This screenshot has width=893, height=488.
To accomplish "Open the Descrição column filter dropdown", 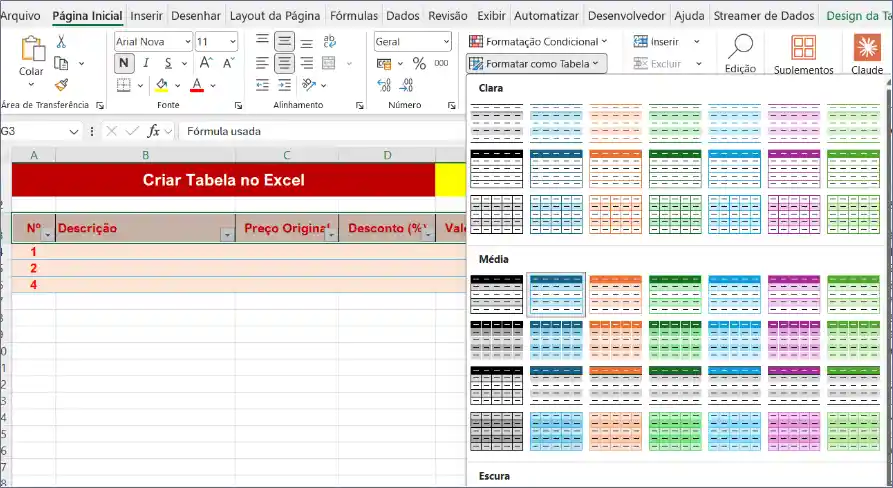I will pyautogui.click(x=227, y=235).
